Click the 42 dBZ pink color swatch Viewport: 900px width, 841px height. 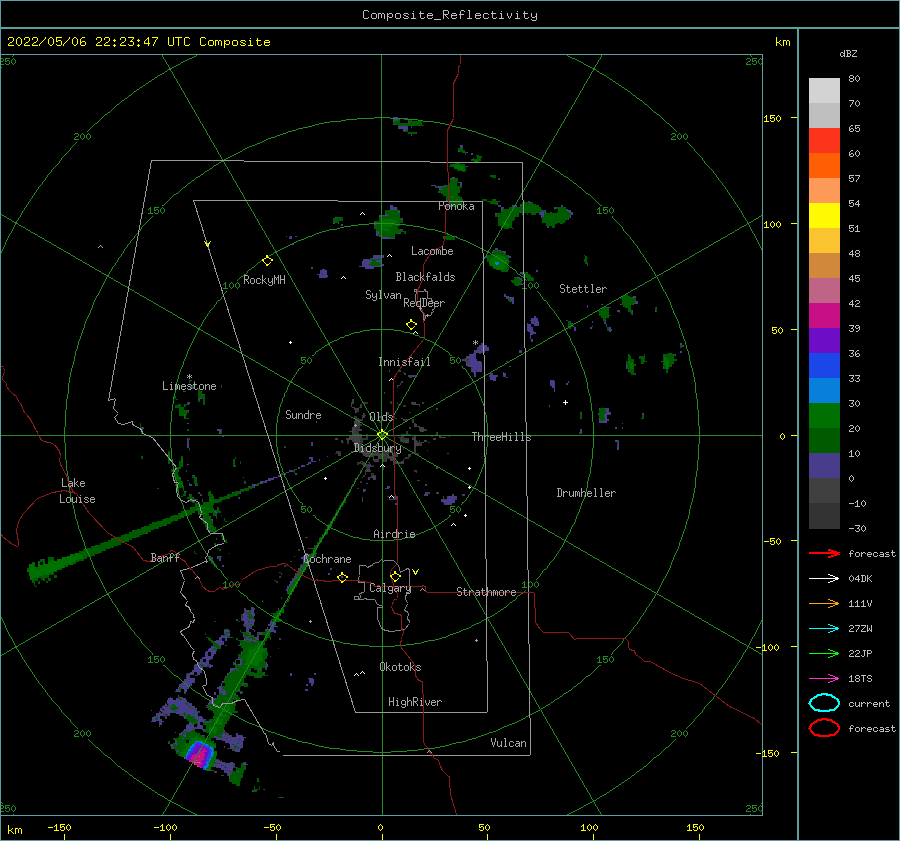[824, 290]
